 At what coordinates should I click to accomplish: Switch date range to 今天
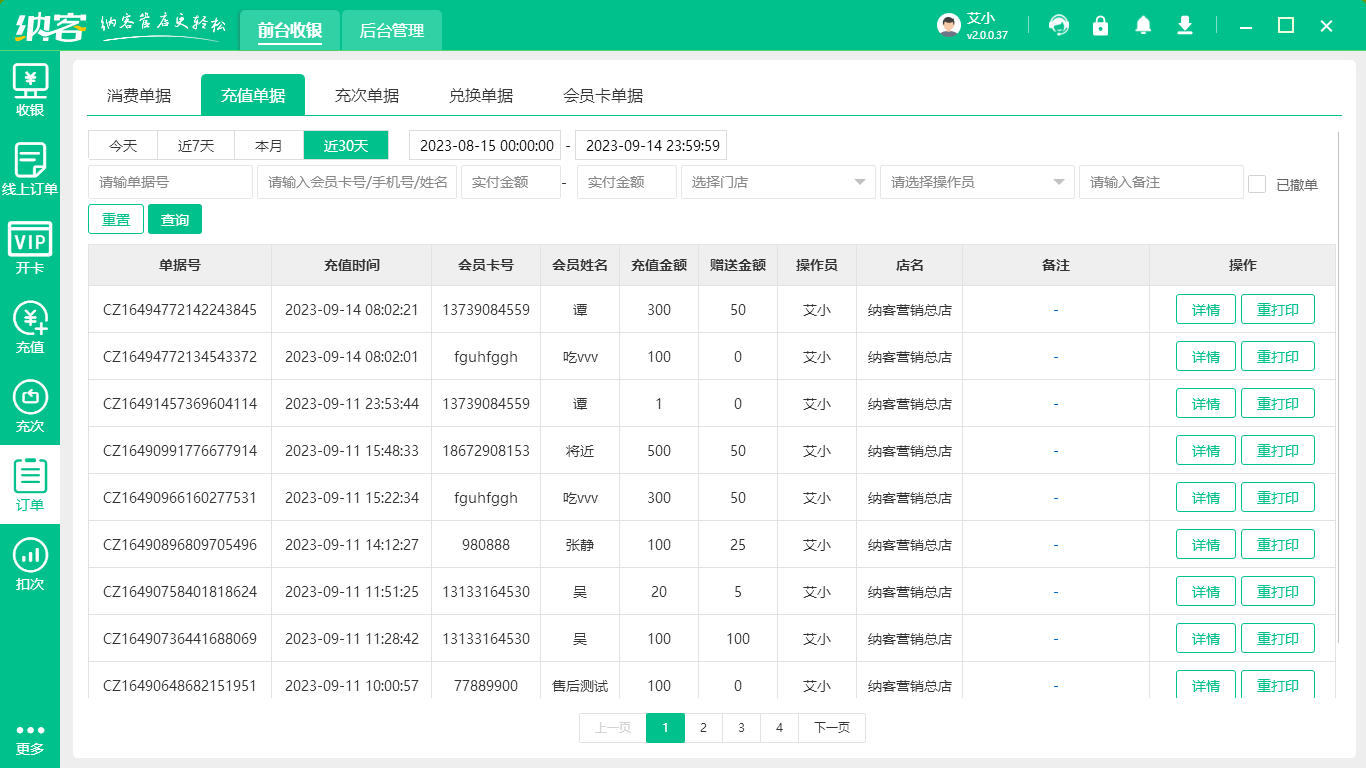coord(122,145)
